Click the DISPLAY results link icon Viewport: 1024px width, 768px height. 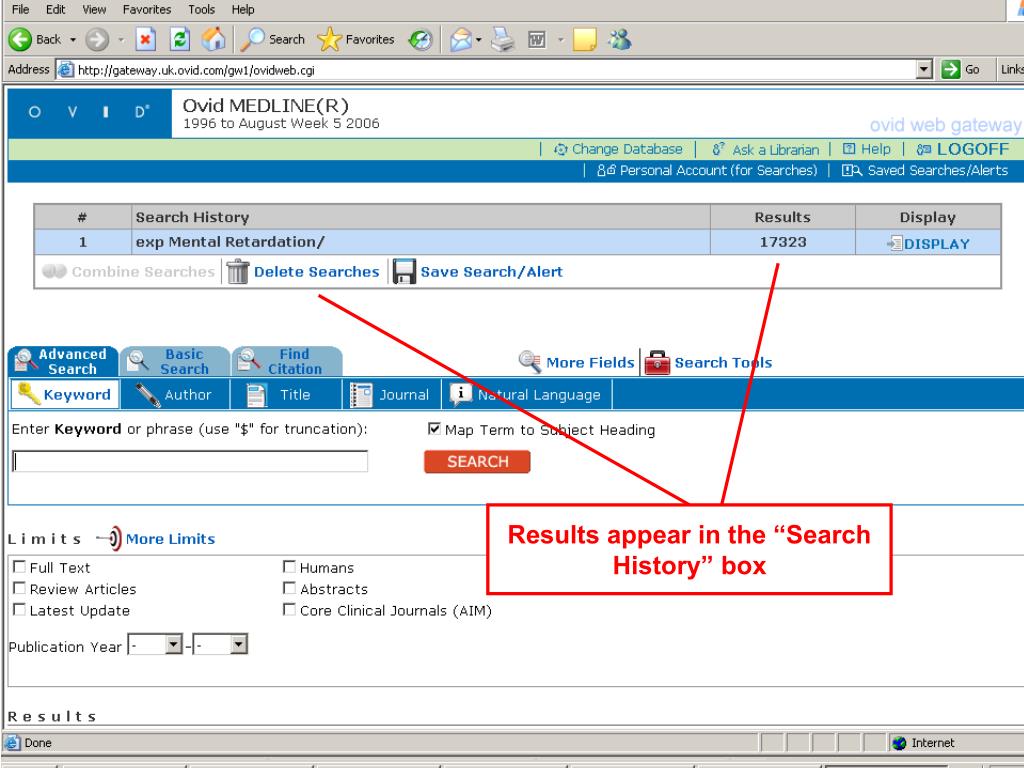coord(895,244)
